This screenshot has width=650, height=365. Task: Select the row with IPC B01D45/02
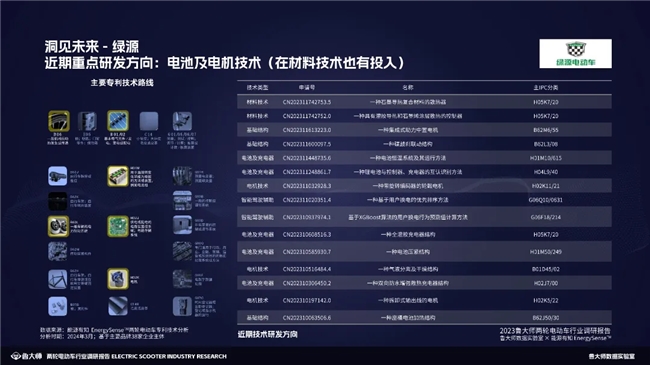pos(424,269)
